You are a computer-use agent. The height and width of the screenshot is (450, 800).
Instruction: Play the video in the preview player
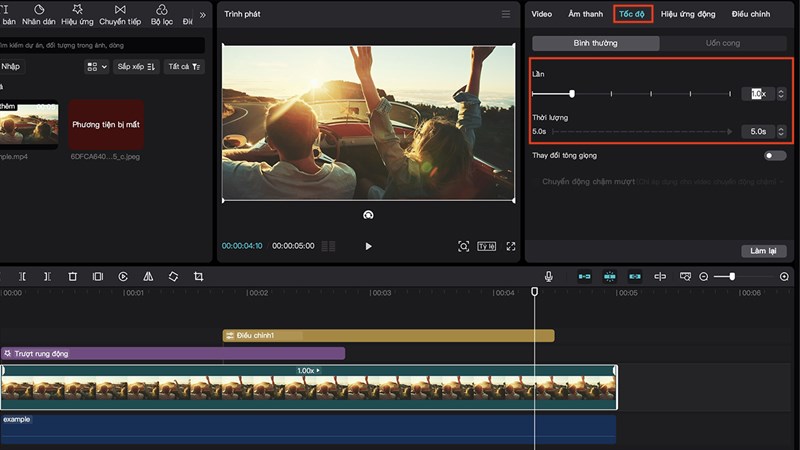pyautogui.click(x=368, y=246)
